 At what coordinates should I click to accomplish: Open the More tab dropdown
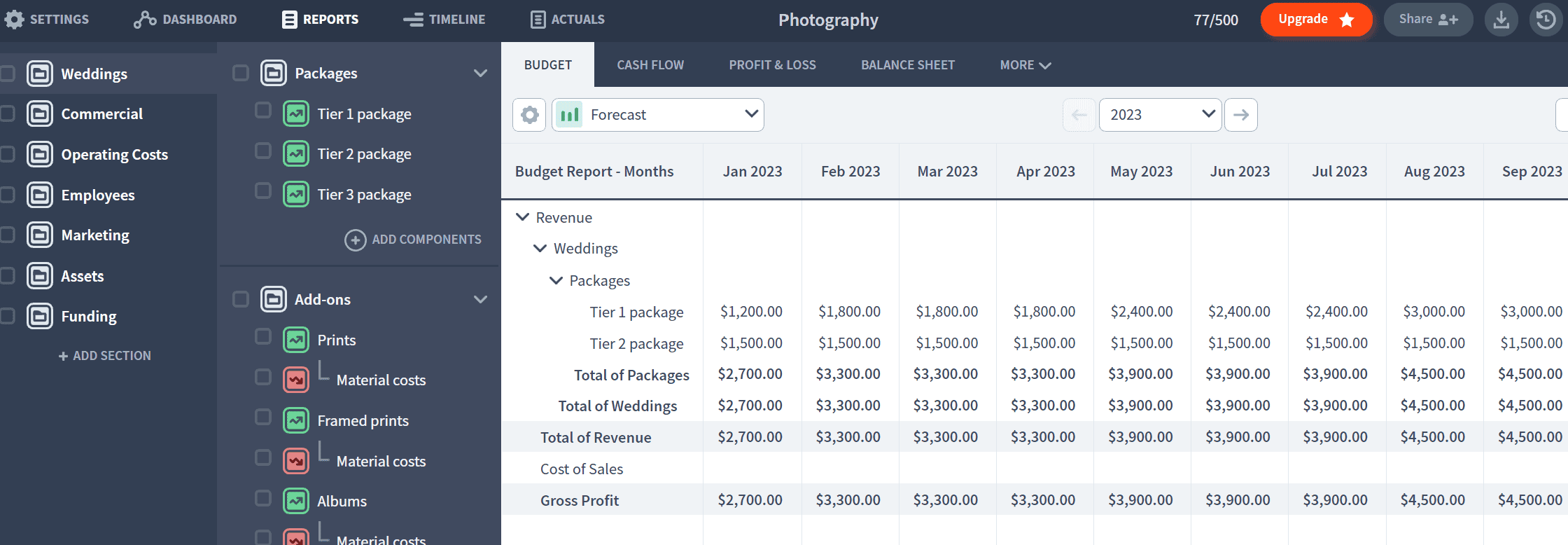tap(1025, 64)
